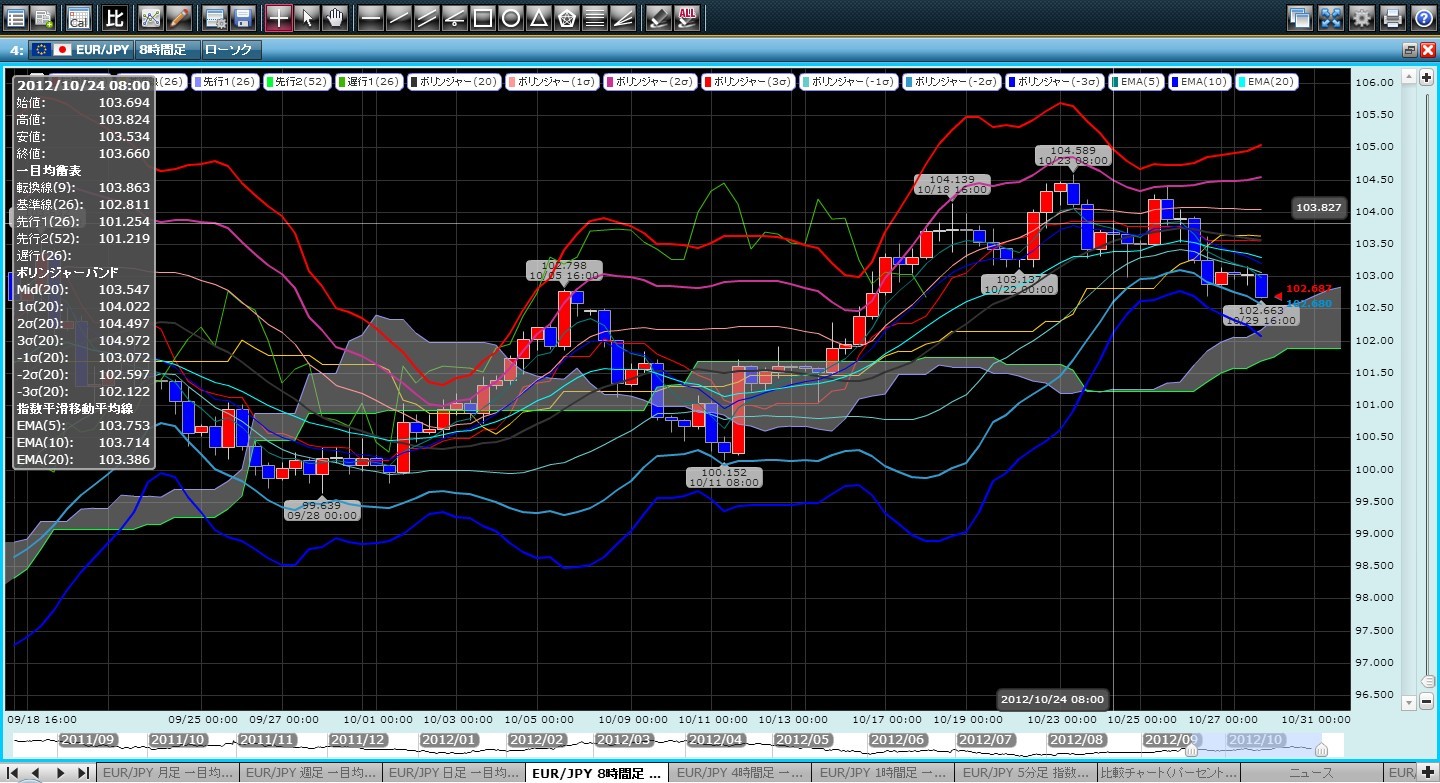The width and height of the screenshot is (1440, 783).
Task: Pick the triangle drawing tool
Action: tap(538, 17)
